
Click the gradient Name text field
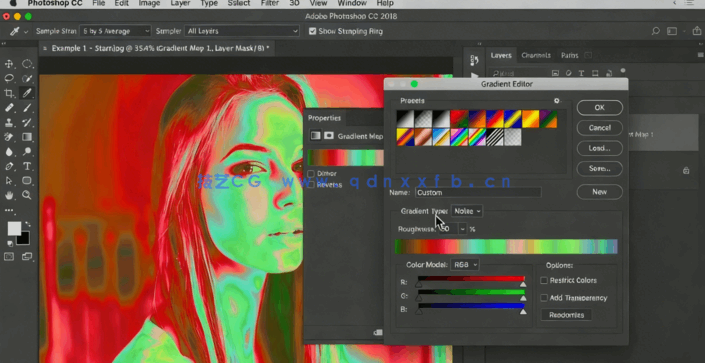pyautogui.click(x=478, y=193)
